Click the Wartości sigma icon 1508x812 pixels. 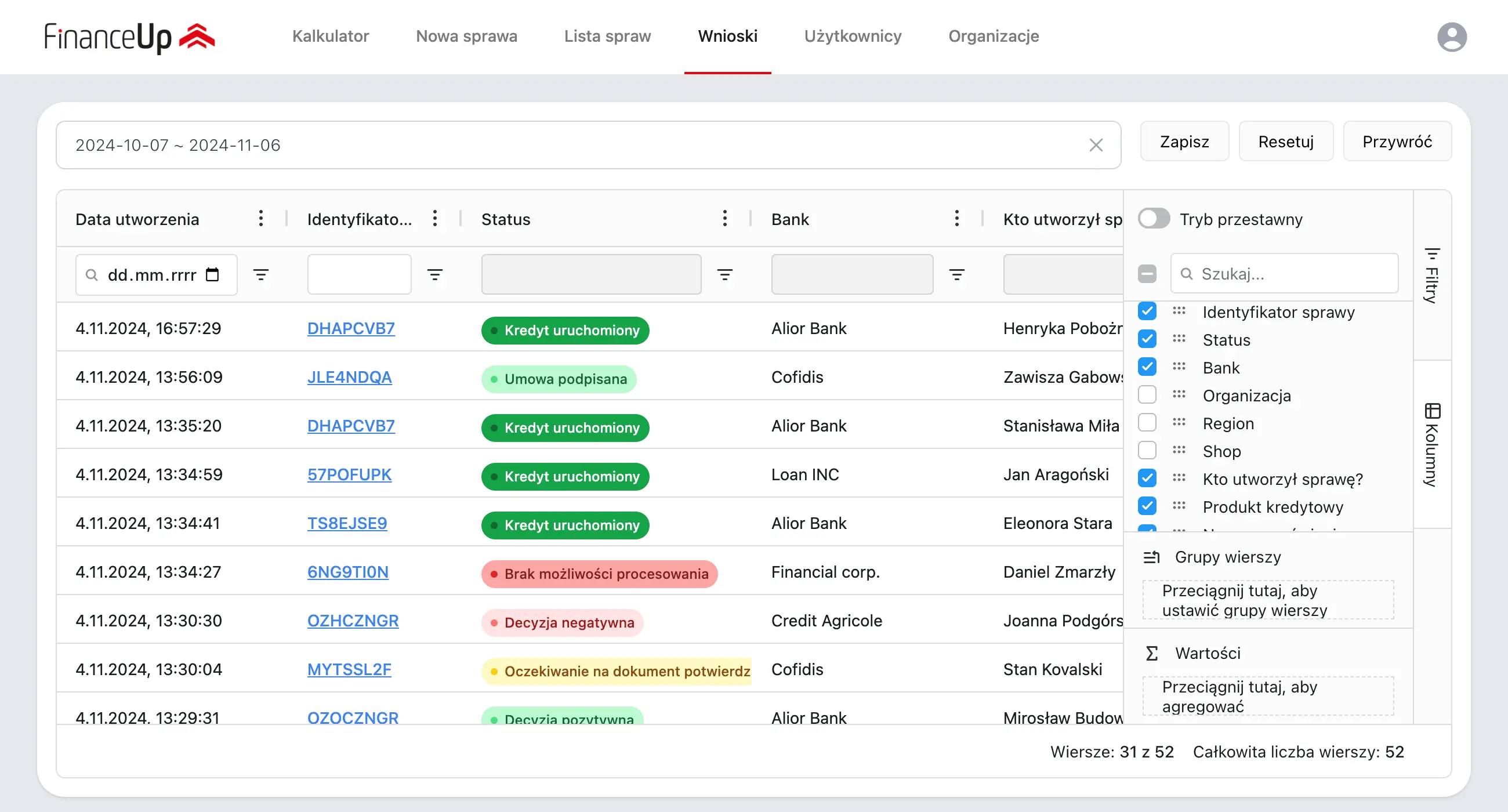tap(1151, 652)
